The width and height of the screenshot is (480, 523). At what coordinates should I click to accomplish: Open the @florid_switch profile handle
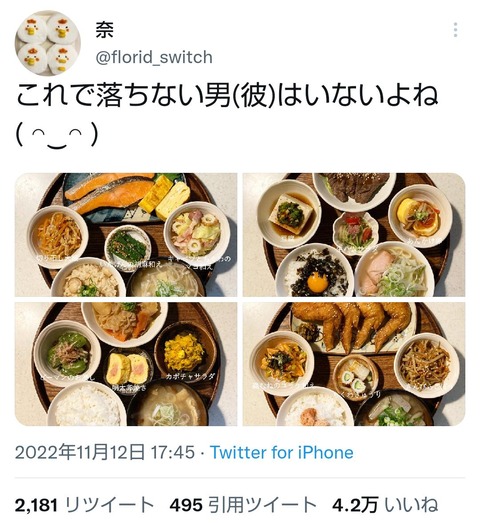pyautogui.click(x=154, y=57)
